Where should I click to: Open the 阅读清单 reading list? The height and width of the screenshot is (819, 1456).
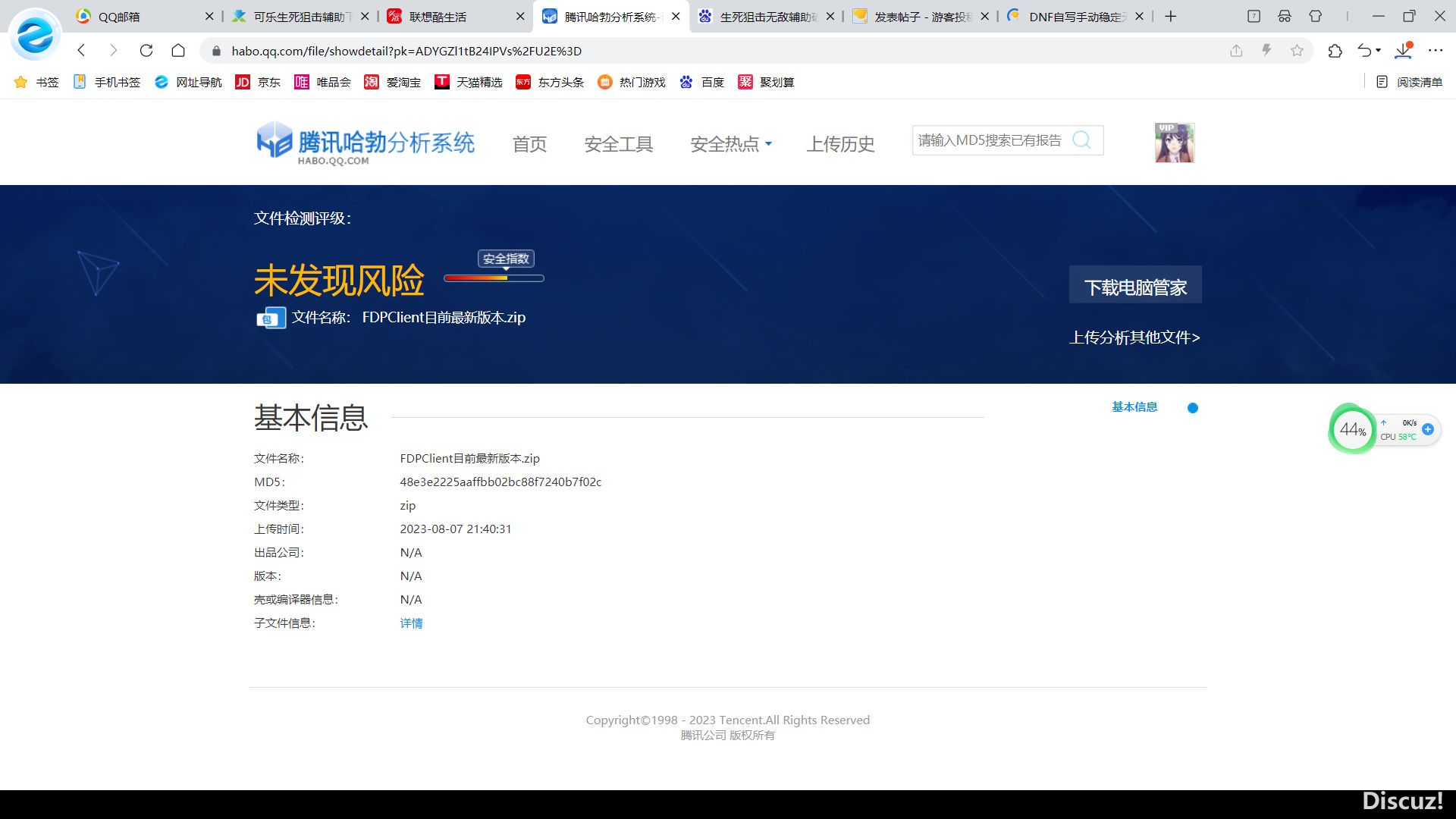click(1409, 82)
